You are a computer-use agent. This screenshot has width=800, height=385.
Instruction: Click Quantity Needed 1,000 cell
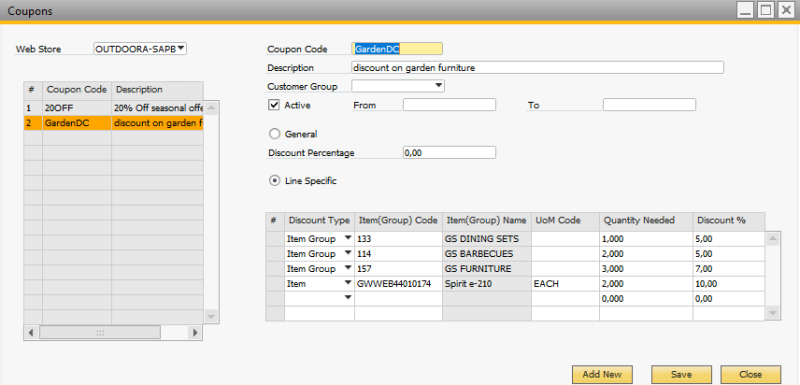(646, 239)
